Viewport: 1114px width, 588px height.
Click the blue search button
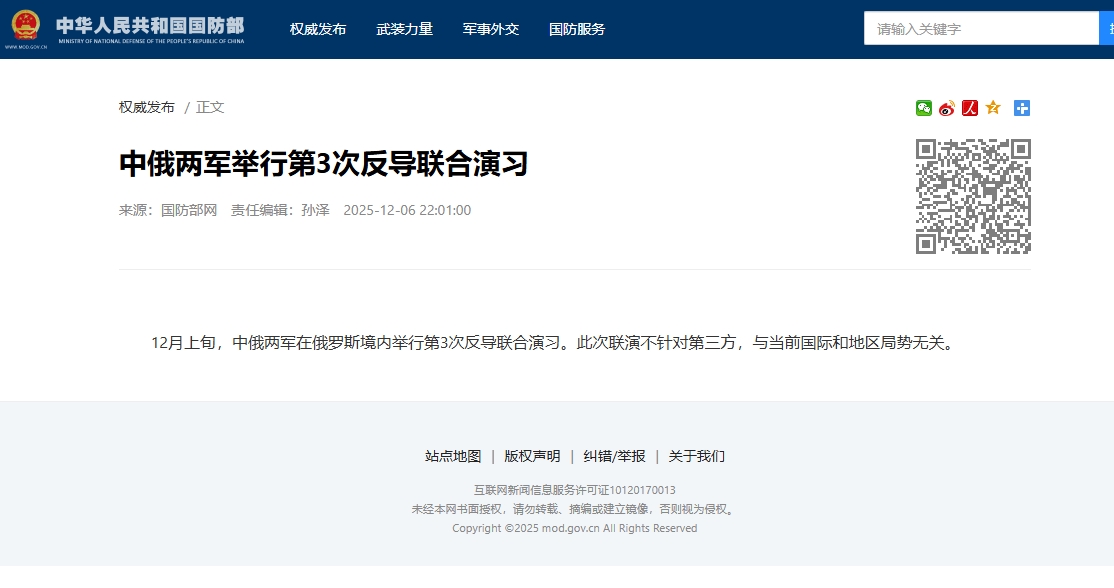pos(1106,29)
